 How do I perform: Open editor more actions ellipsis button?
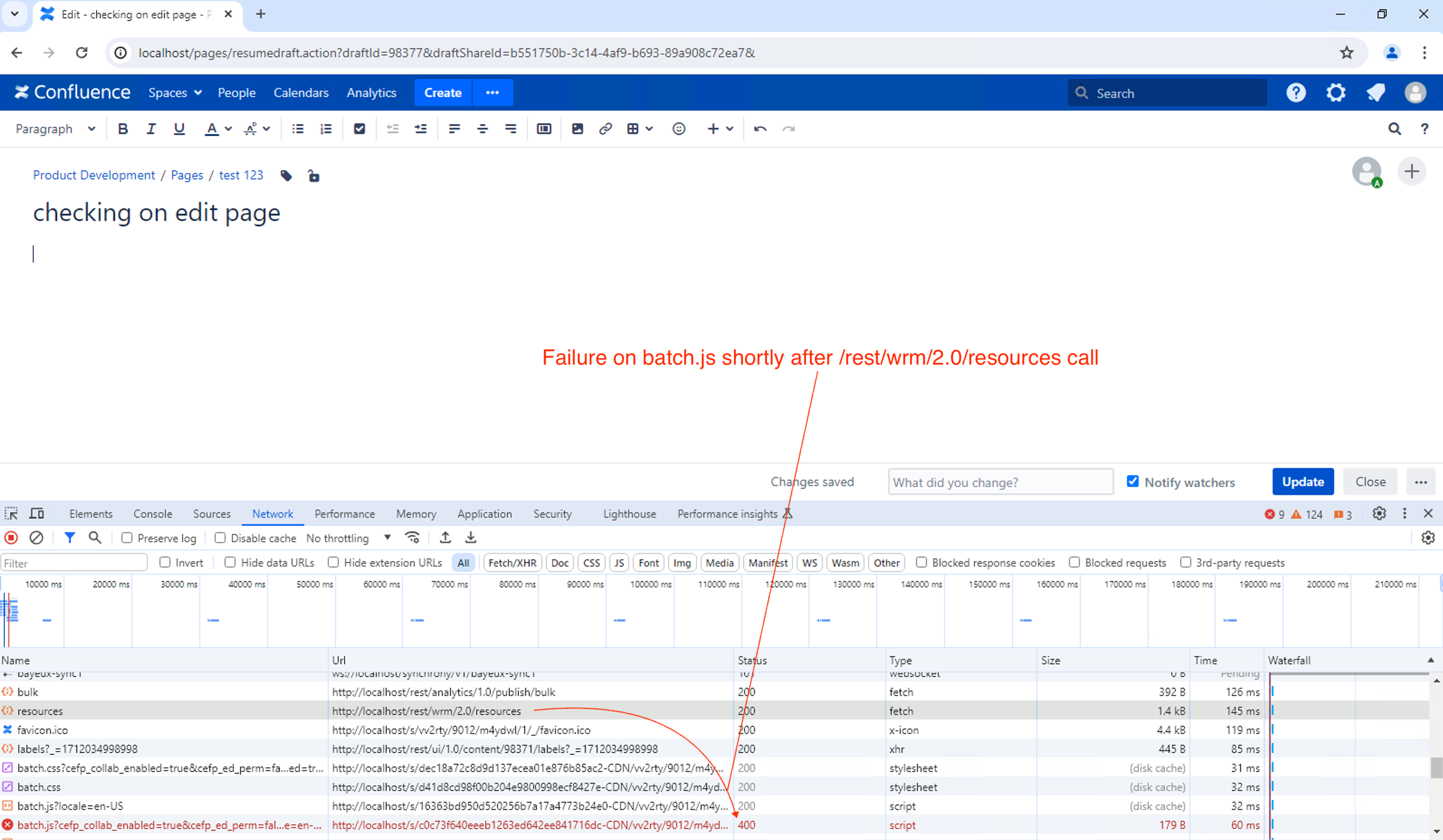(x=1421, y=482)
